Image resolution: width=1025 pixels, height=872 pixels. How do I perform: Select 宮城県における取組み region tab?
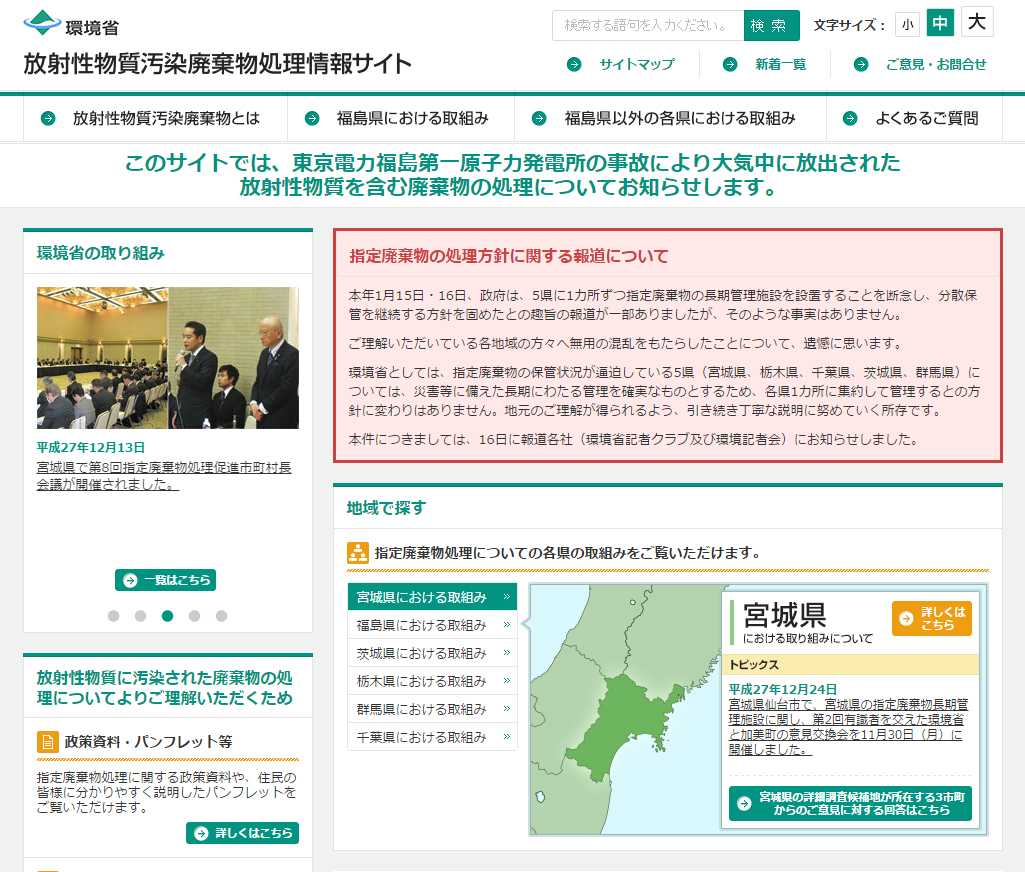432,597
